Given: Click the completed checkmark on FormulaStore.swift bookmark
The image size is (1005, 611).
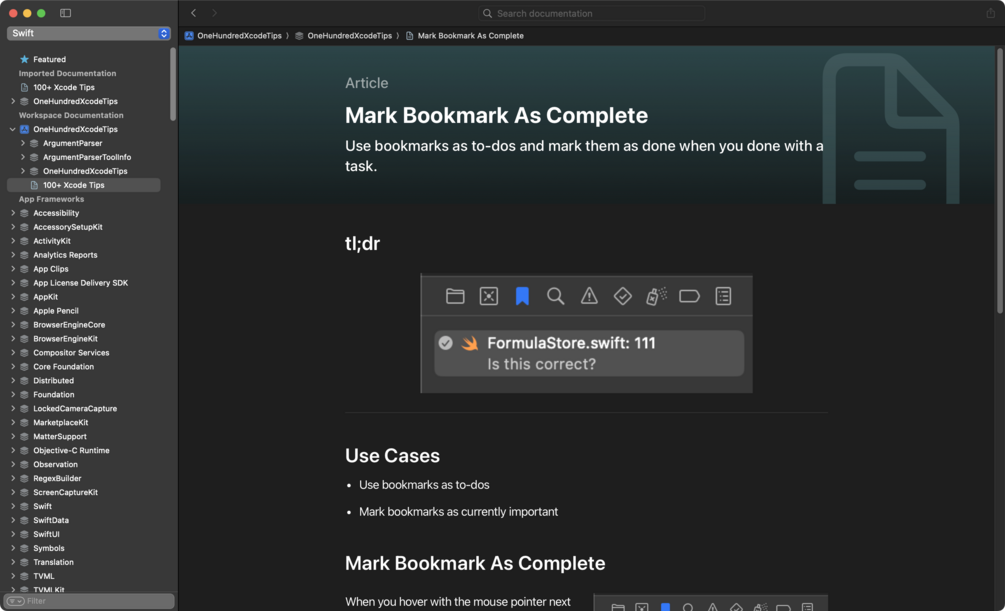Looking at the screenshot, I should [x=445, y=343].
